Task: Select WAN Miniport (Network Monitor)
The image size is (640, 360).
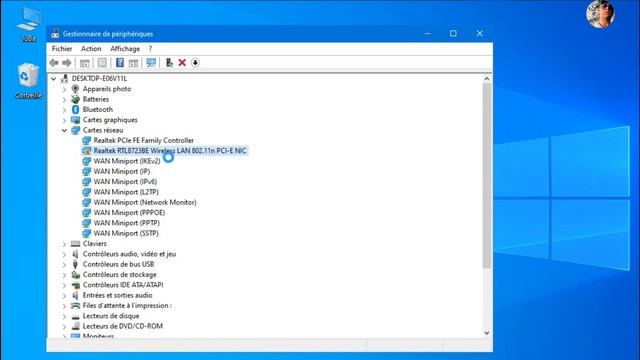Action: click(144, 202)
